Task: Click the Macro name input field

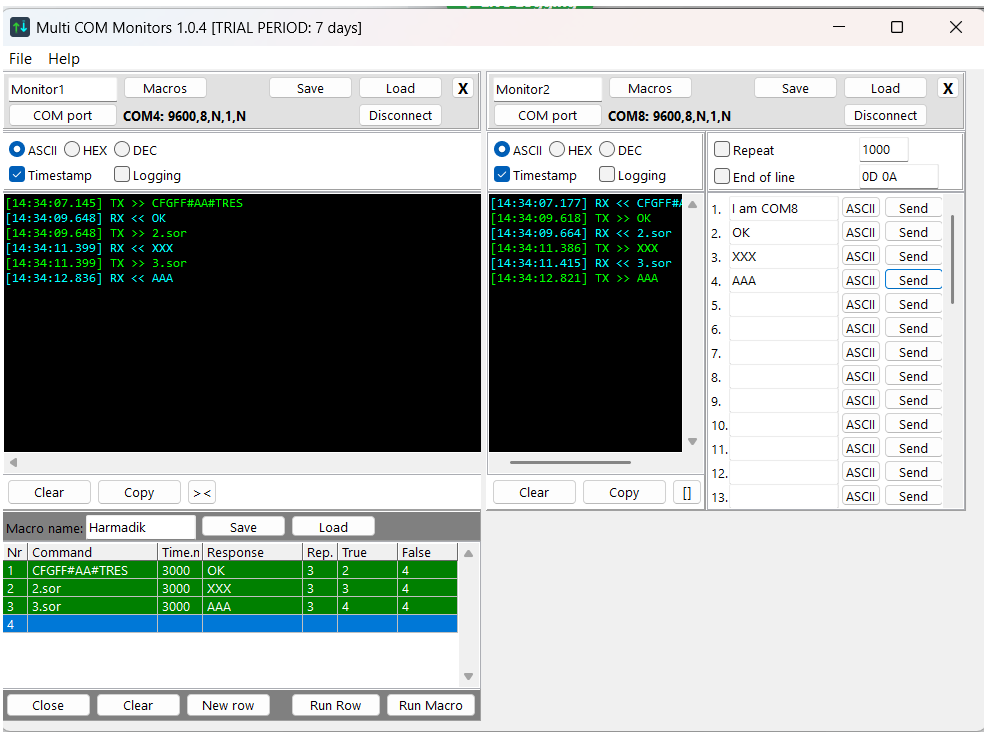Action: [140, 527]
